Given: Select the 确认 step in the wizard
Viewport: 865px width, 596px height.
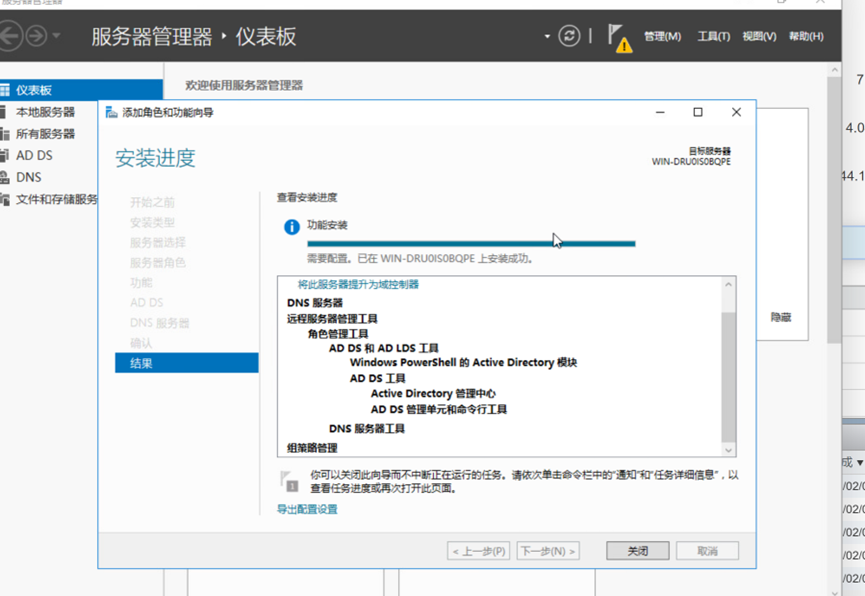Looking at the screenshot, I should pyautogui.click(x=141, y=343).
